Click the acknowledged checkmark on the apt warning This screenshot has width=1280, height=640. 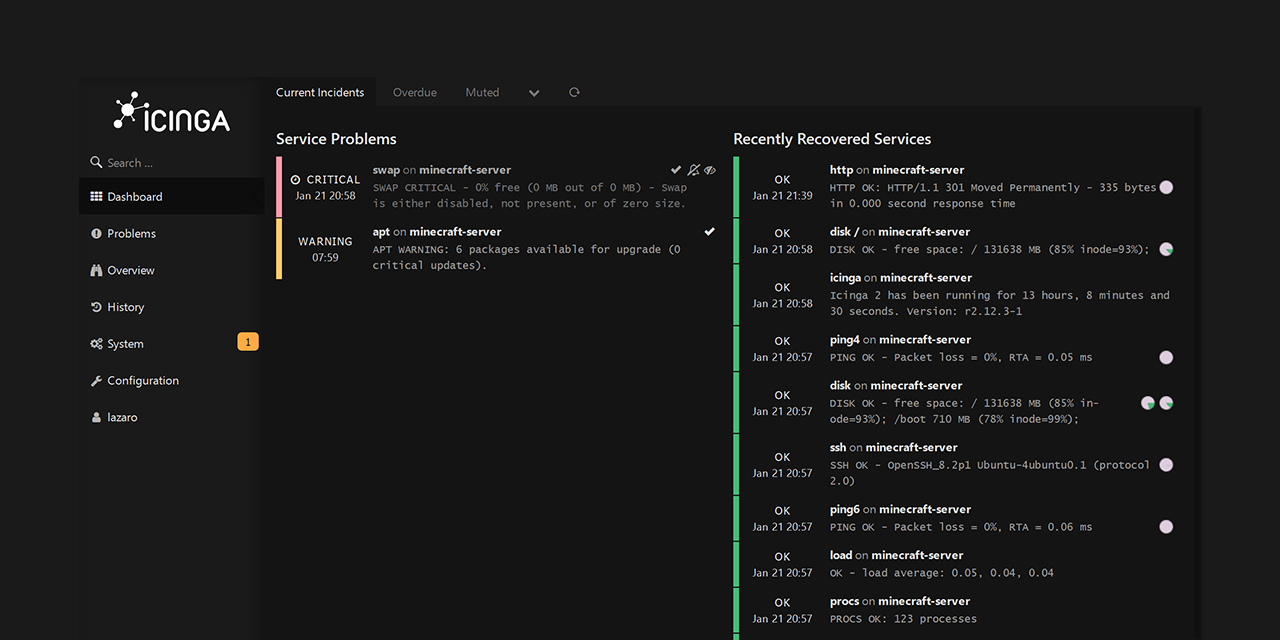click(x=709, y=232)
